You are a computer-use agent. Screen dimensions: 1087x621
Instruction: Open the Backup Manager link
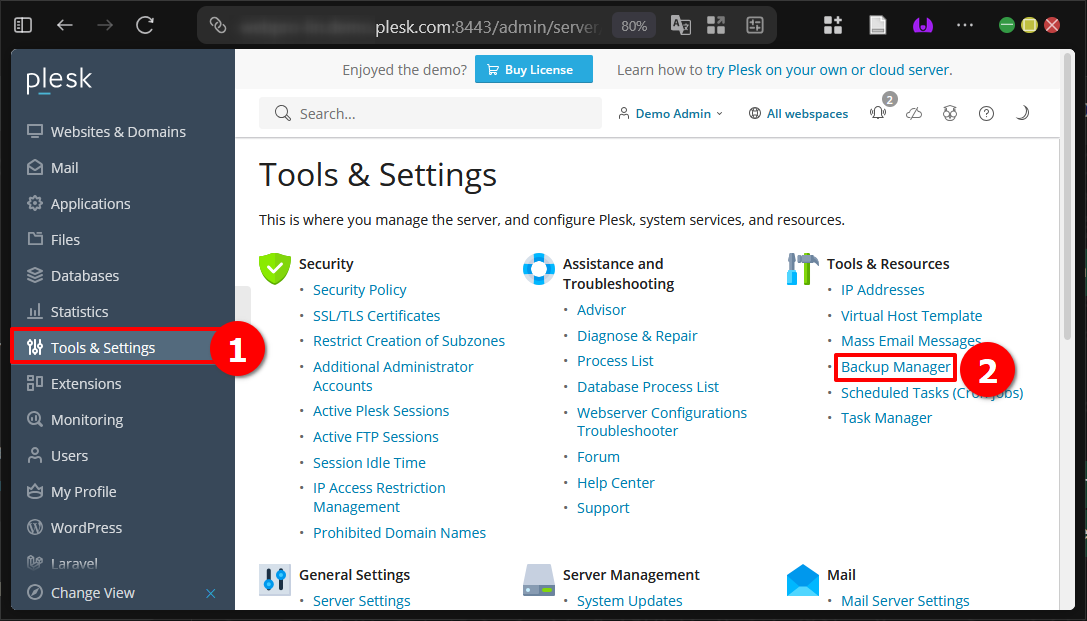pyautogui.click(x=894, y=367)
